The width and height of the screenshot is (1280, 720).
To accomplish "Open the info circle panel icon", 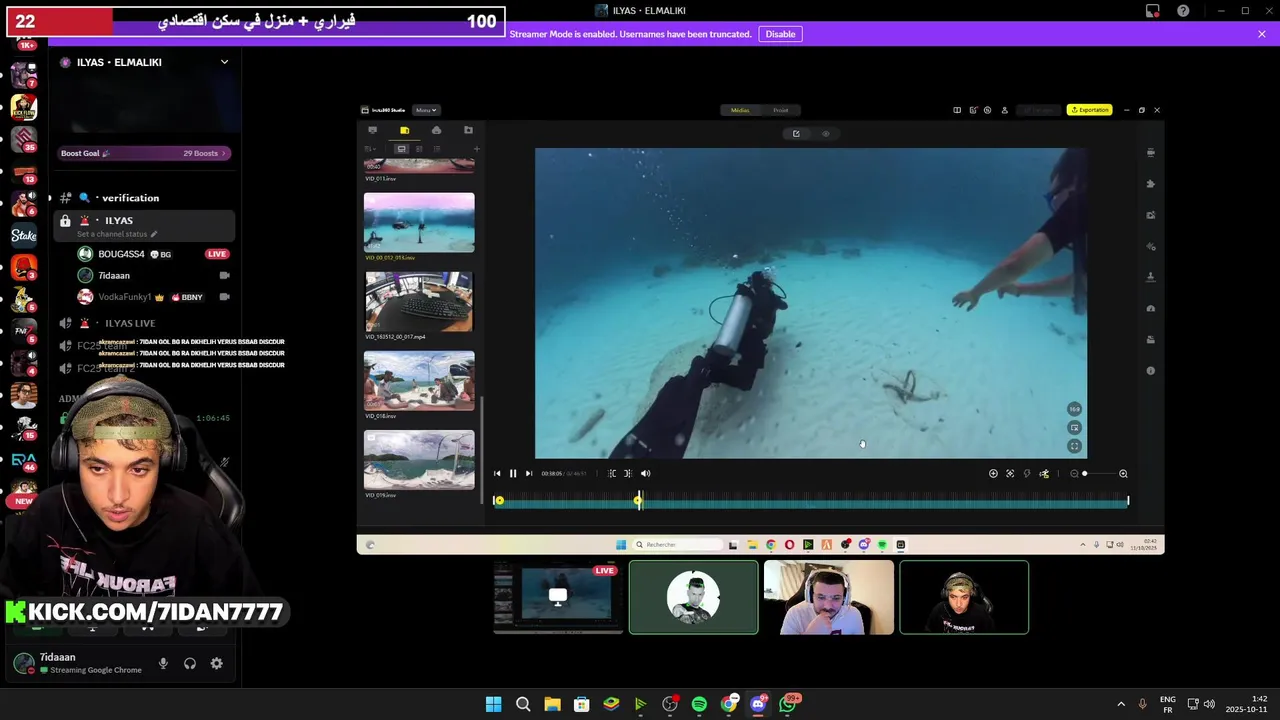I will point(1150,371).
